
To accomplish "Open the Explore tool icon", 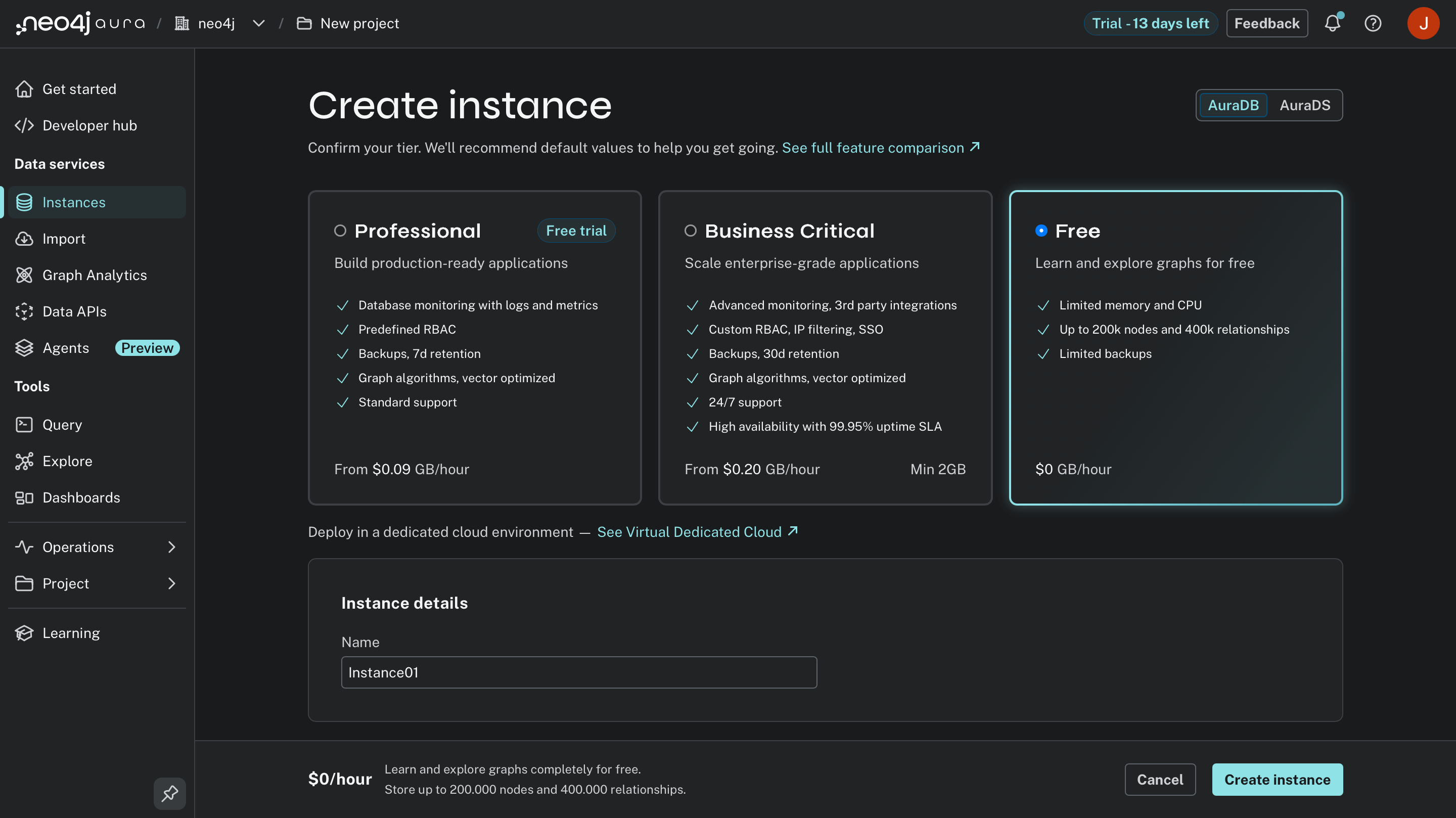I will coord(25,461).
